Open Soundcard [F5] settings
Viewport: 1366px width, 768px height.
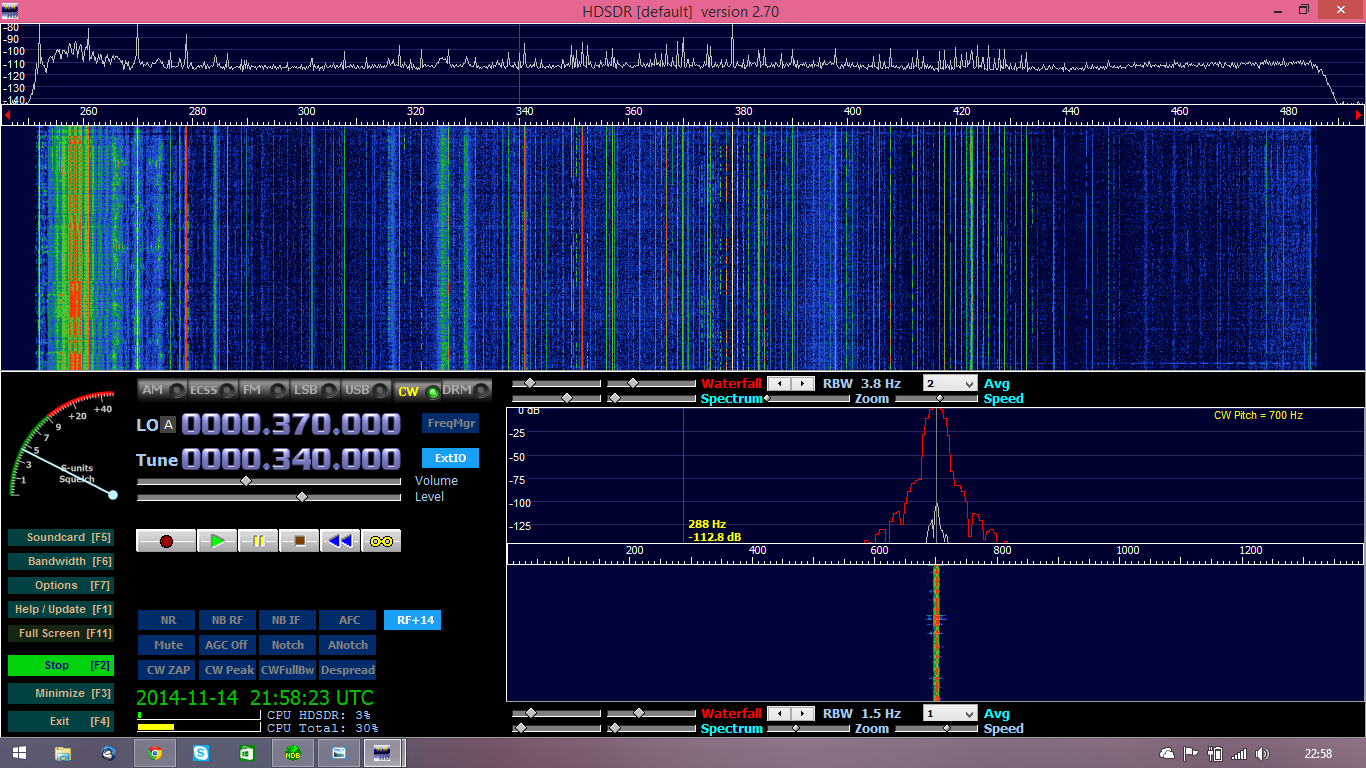(x=60, y=537)
